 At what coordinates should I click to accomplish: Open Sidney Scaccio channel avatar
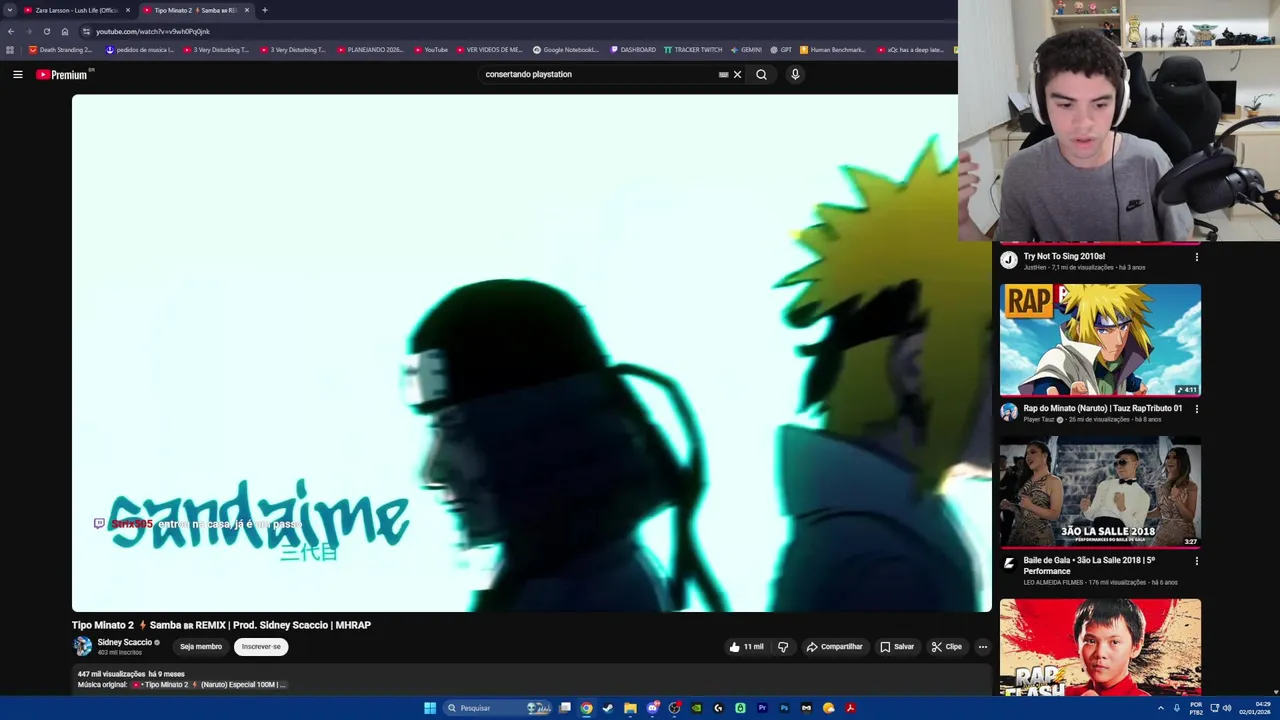click(82, 647)
